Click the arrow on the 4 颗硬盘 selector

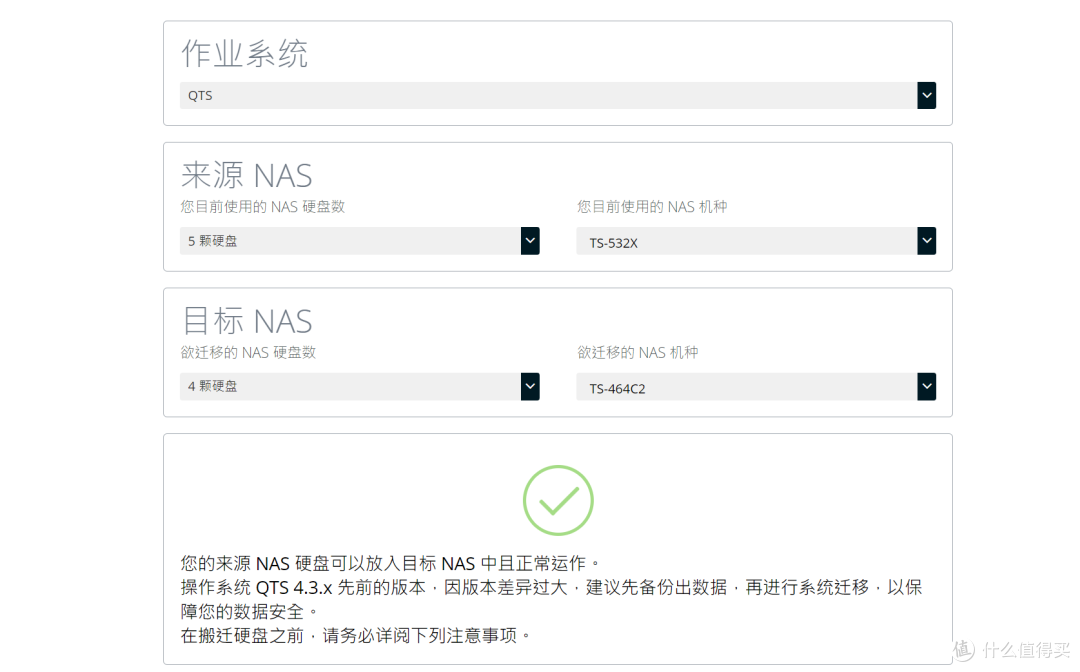coord(530,386)
